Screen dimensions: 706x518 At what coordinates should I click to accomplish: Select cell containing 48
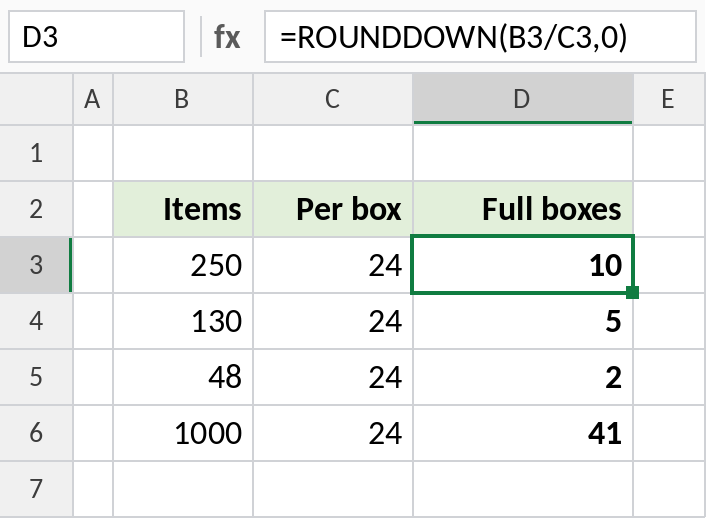tap(183, 377)
